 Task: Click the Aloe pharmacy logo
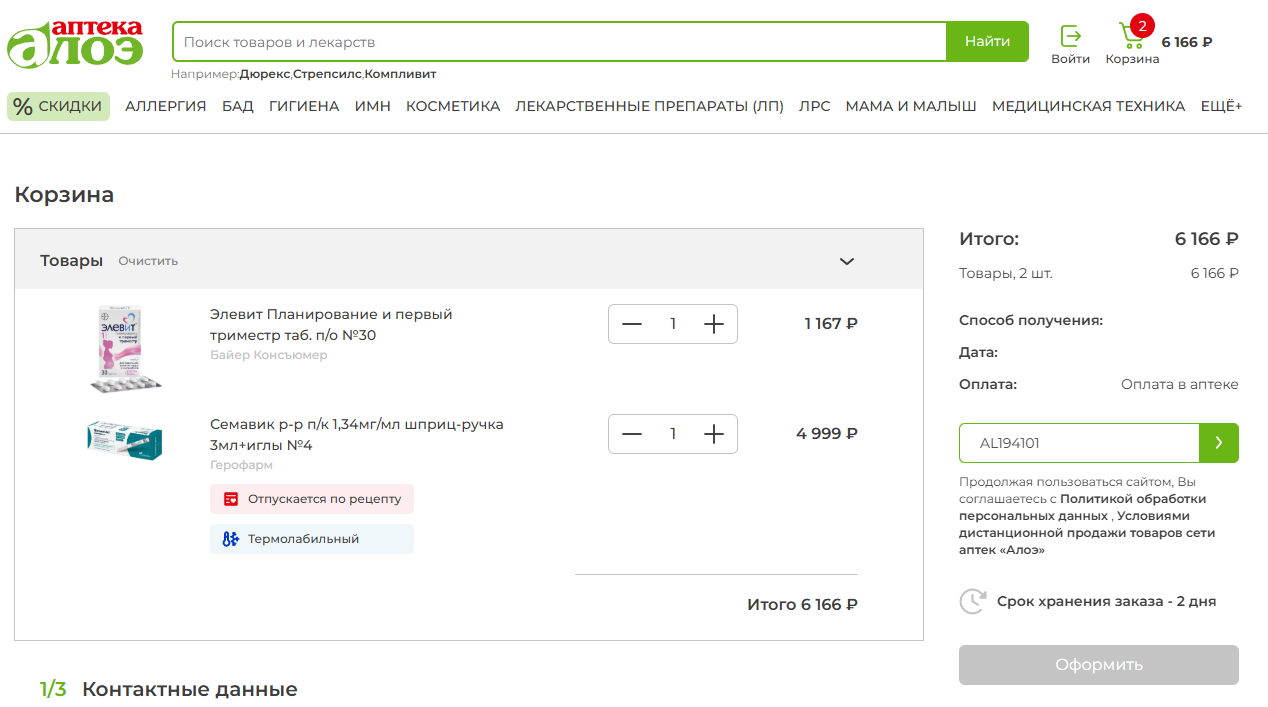75,43
